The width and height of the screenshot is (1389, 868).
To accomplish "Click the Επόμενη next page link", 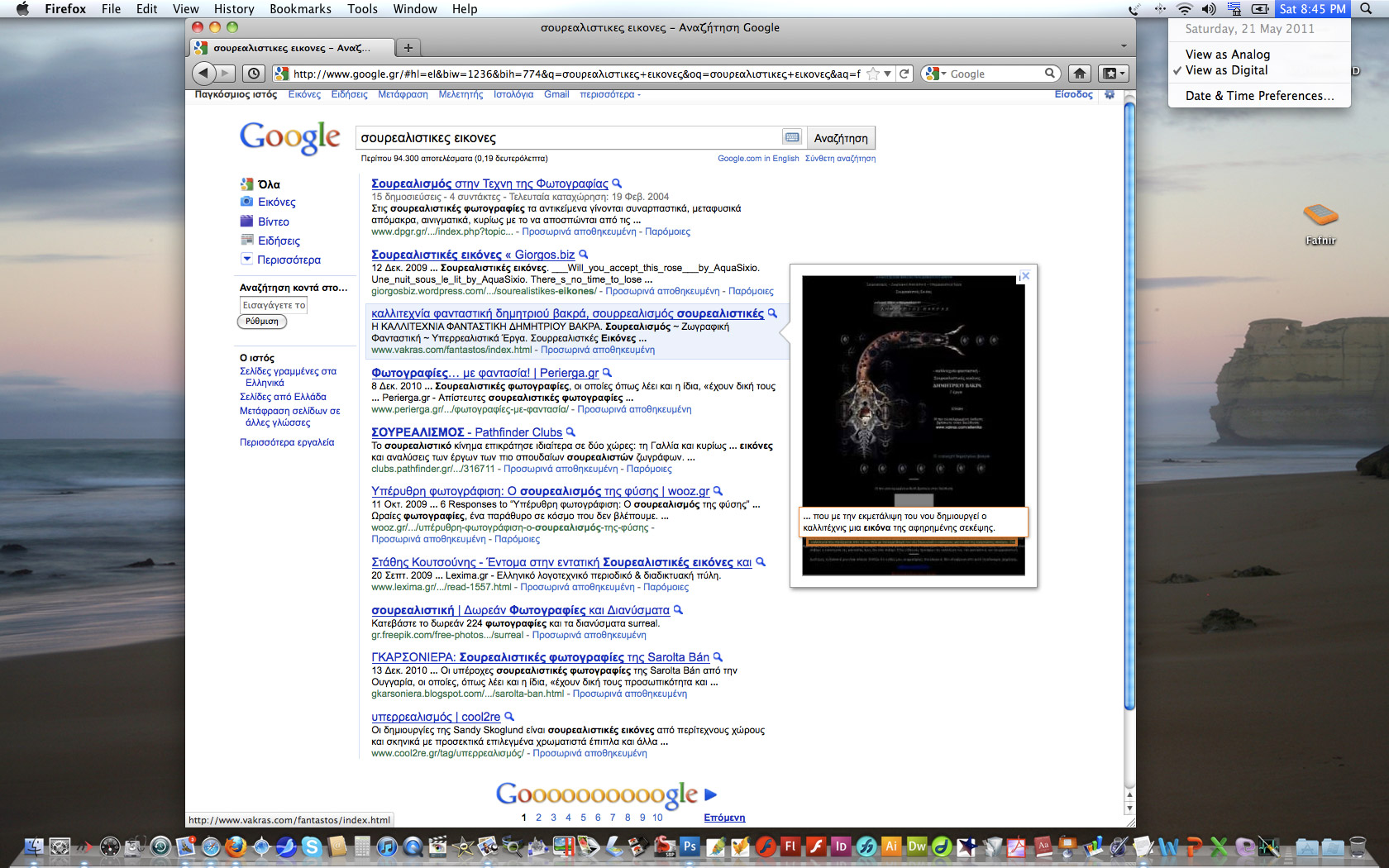I will [x=724, y=818].
